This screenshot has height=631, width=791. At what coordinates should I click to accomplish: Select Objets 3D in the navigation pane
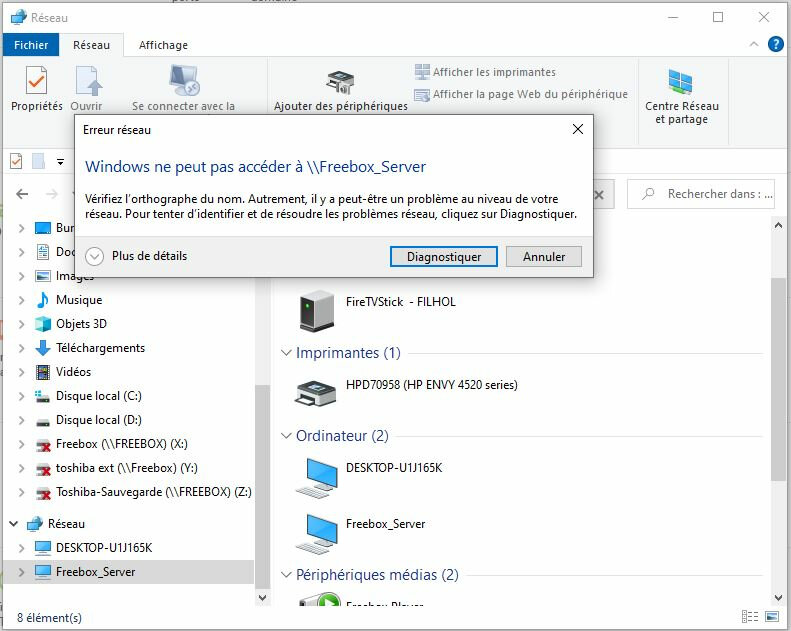(x=81, y=324)
